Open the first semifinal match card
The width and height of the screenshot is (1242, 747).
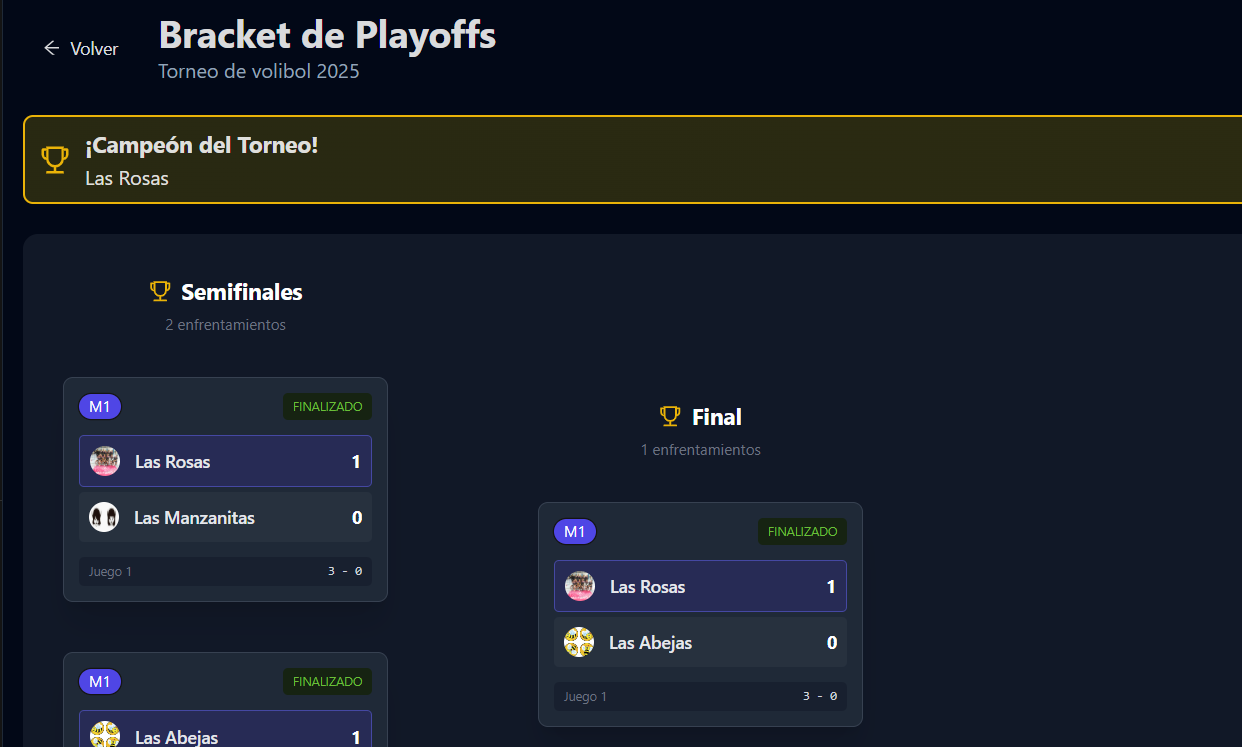pos(225,489)
